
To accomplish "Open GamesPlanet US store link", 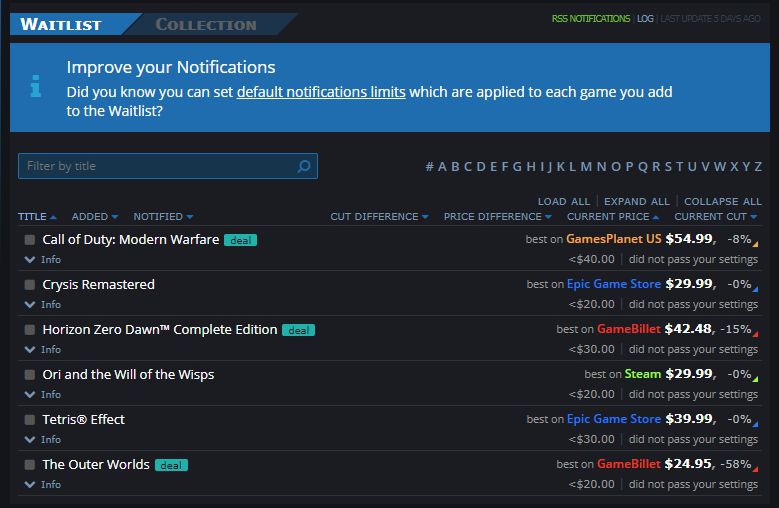I will tap(614, 239).
